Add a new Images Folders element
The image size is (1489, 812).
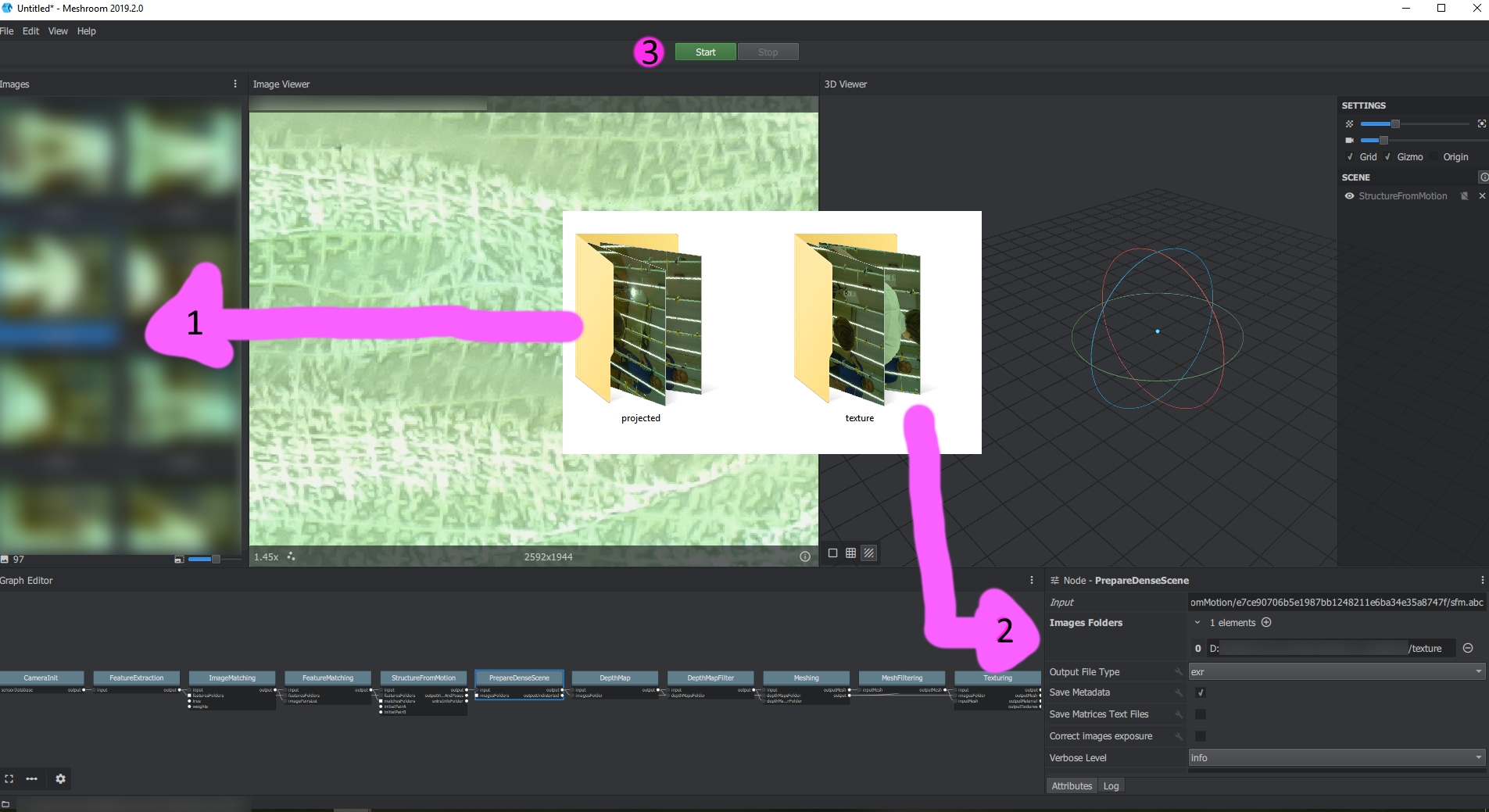[x=1266, y=622]
